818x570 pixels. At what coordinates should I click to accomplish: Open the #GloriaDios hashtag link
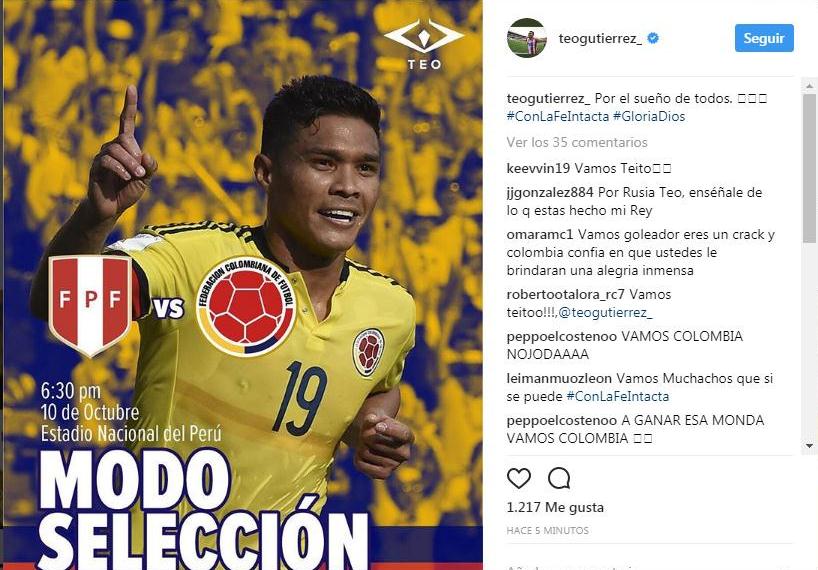pos(648,116)
